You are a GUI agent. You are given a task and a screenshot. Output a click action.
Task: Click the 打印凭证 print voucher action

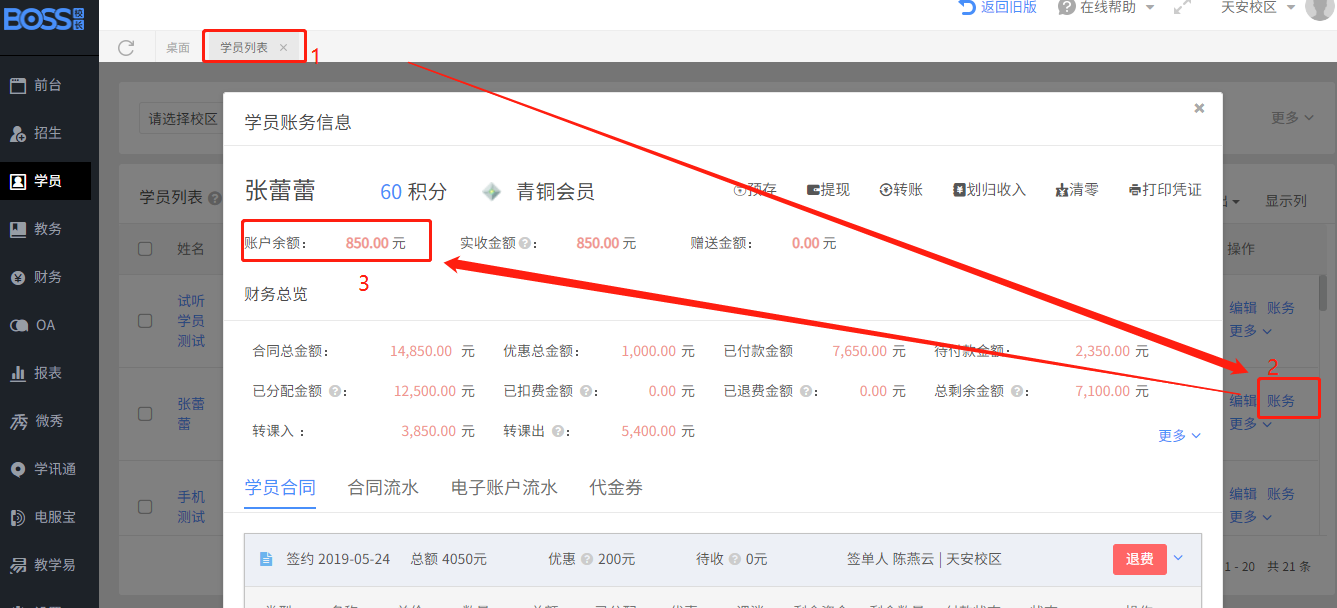click(x=1164, y=190)
